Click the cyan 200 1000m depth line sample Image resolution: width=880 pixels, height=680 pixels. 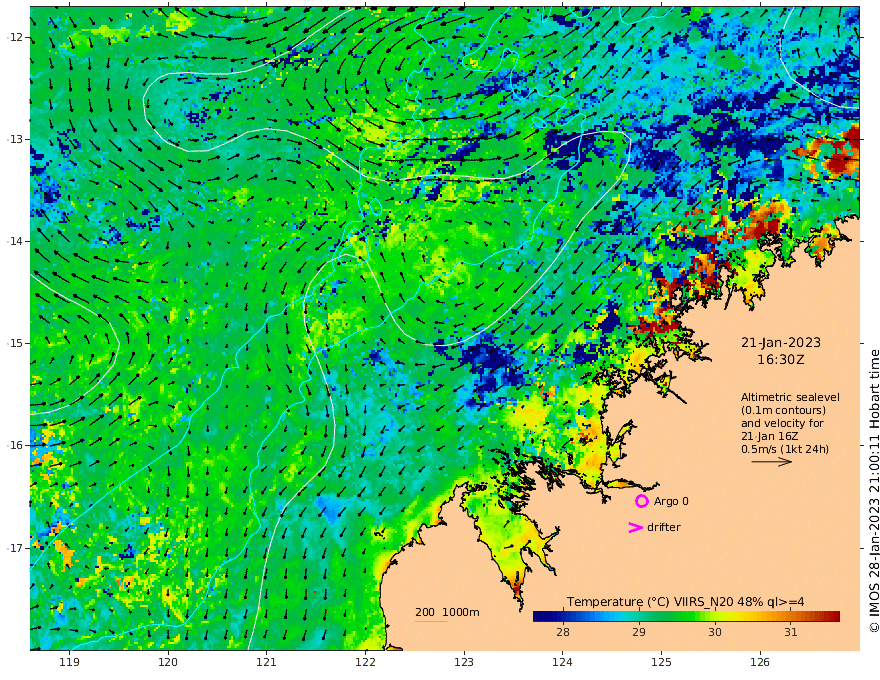pos(431,621)
